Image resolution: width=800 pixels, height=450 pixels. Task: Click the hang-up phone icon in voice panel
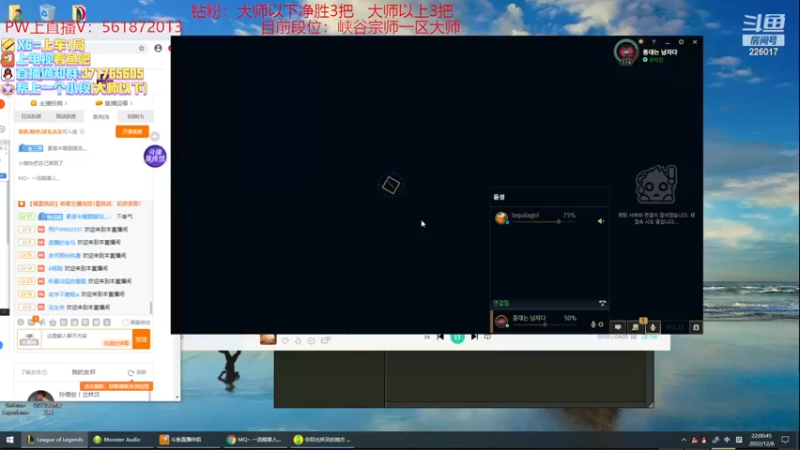pyautogui.click(x=603, y=303)
